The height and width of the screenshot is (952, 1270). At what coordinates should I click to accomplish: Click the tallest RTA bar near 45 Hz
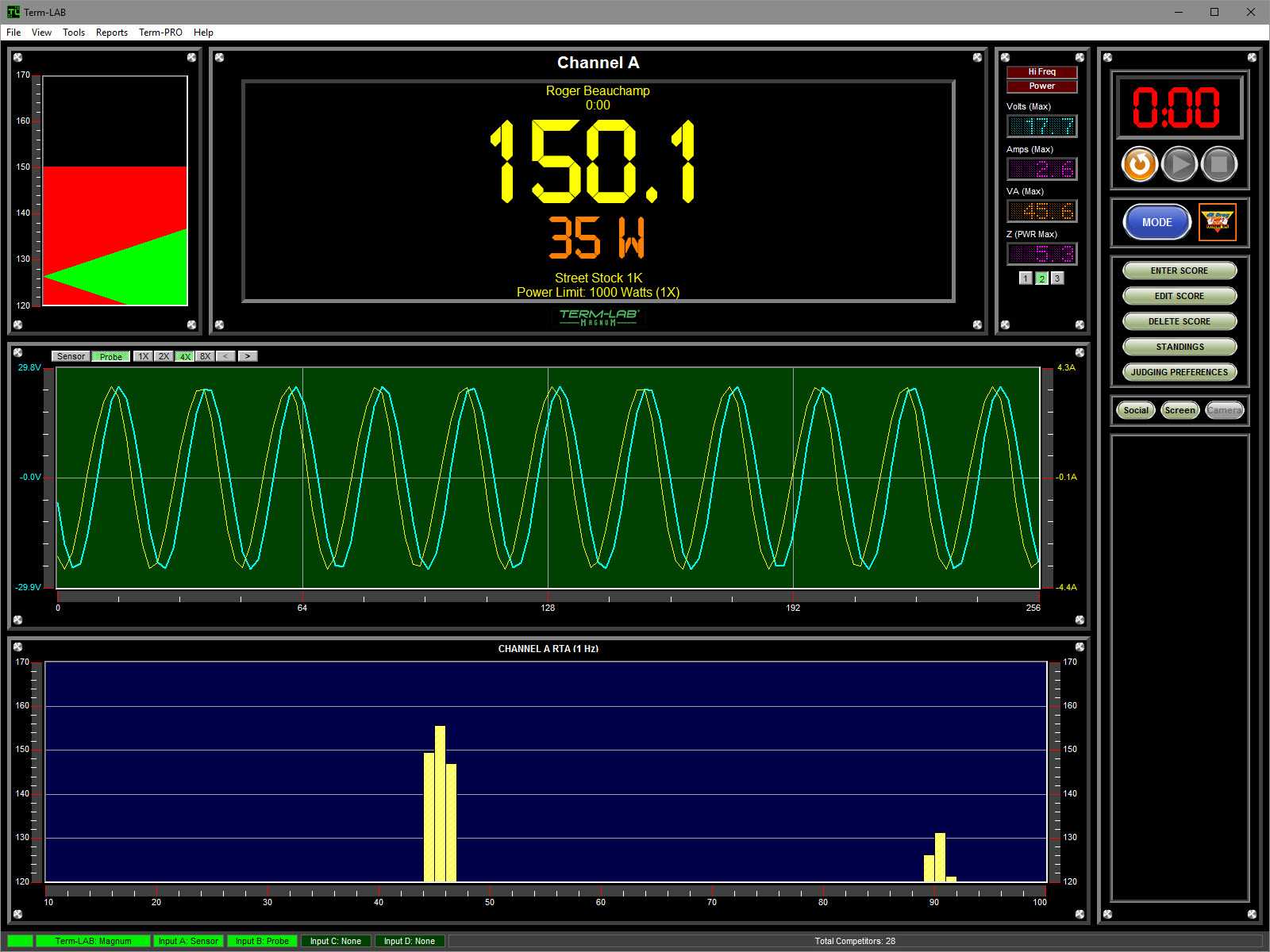440,803
